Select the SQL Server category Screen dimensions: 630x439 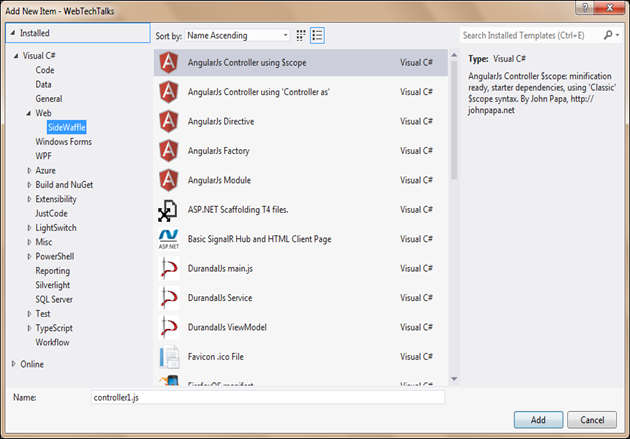click(54, 299)
